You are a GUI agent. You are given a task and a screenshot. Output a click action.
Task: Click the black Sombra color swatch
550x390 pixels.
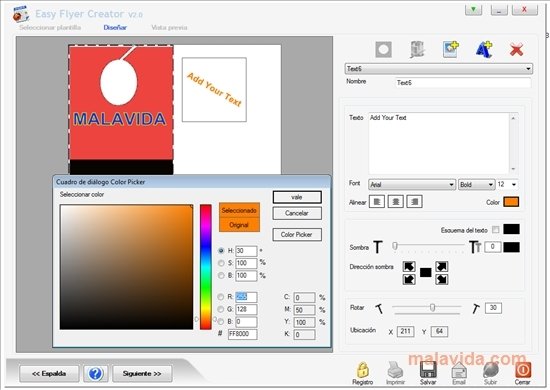click(x=511, y=247)
